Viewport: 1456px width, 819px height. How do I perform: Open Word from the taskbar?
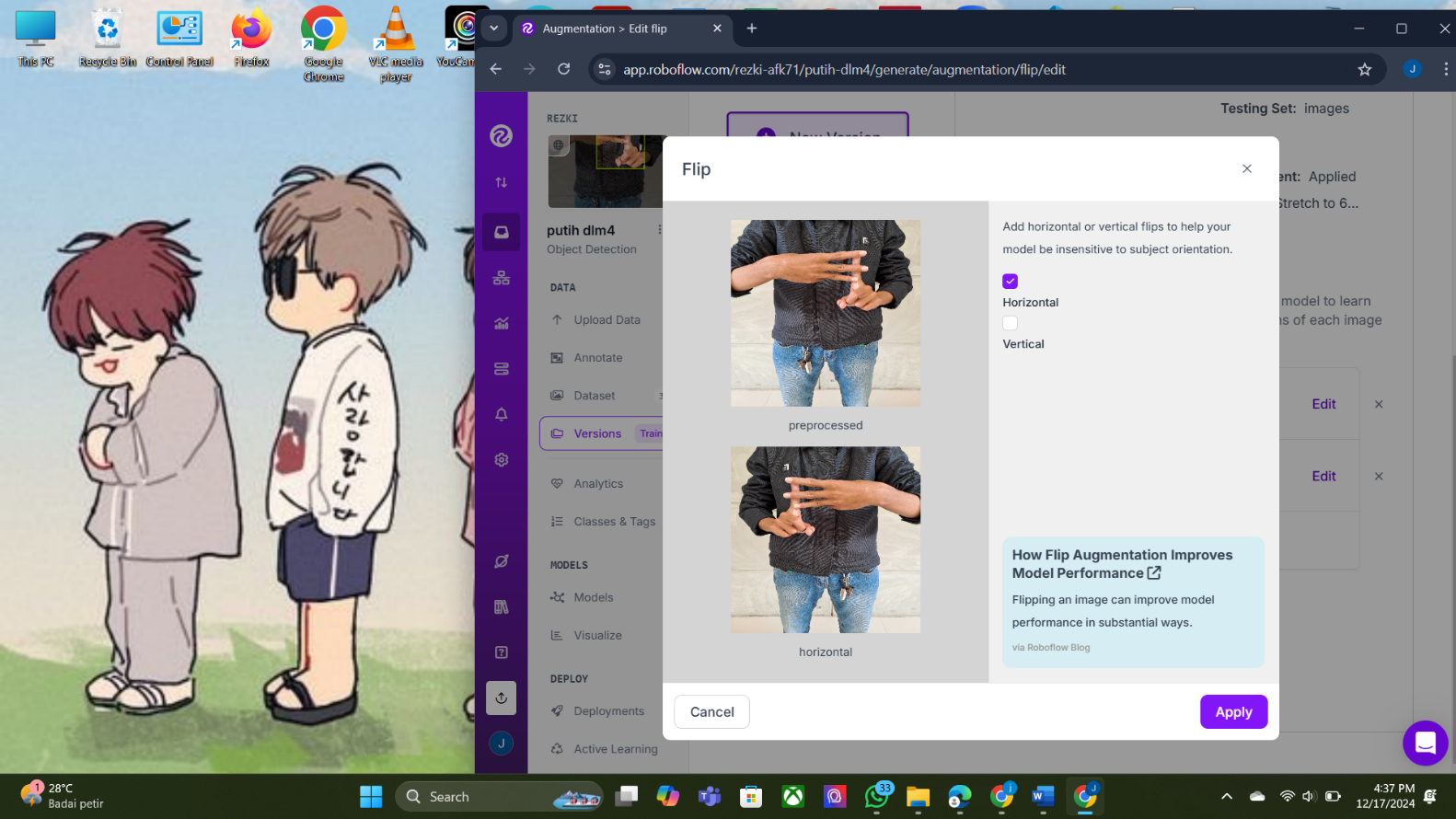[x=1043, y=797]
